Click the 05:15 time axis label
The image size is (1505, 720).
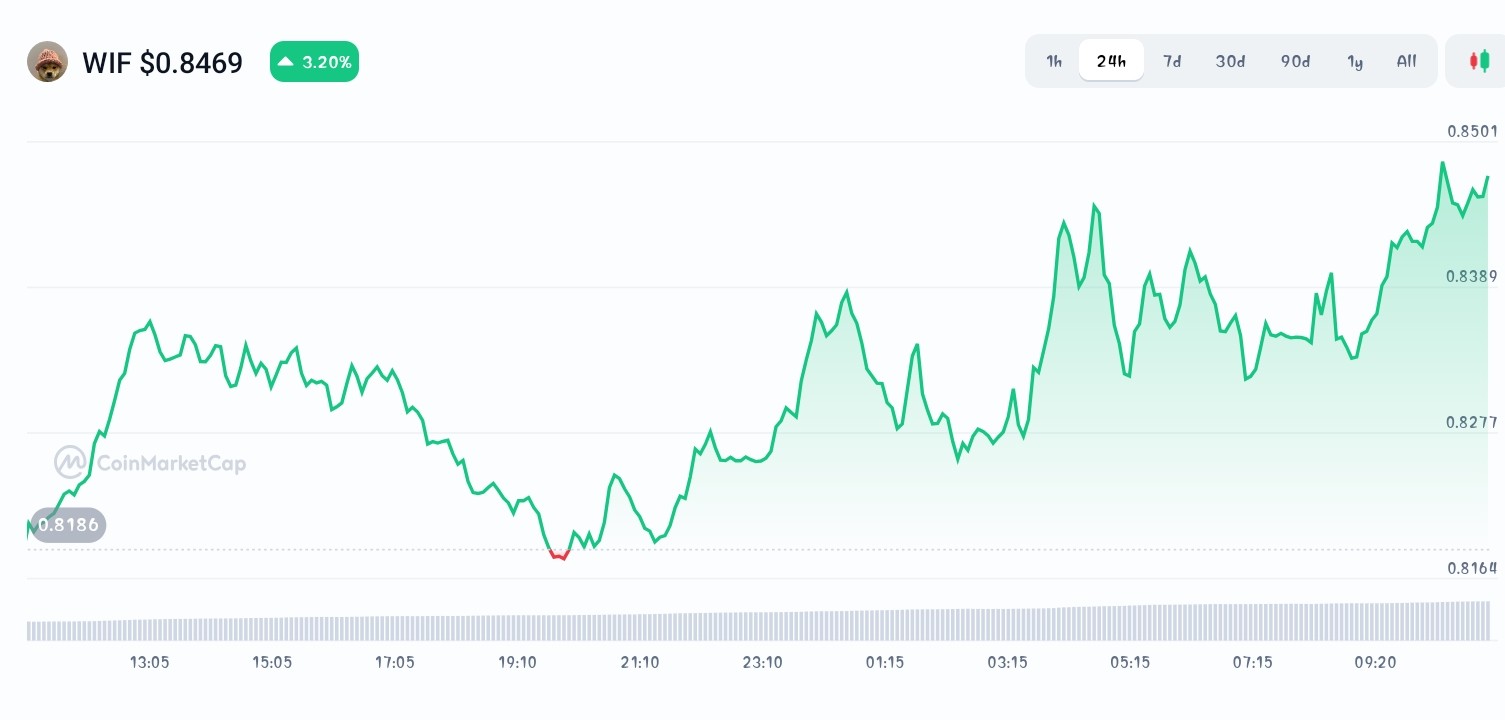[x=1130, y=662]
